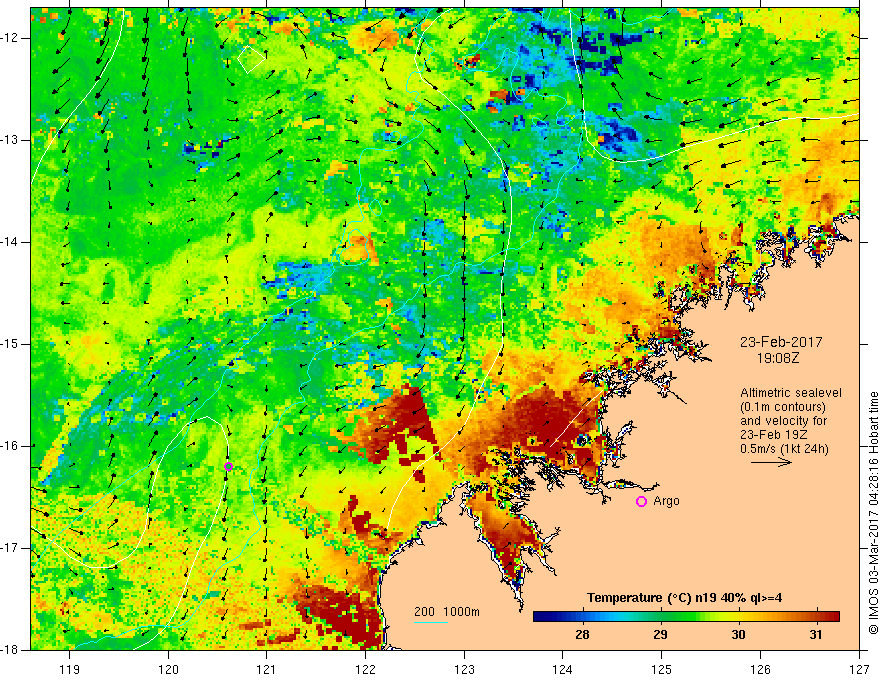Click the '0.5m/s (1kt 24h)' text
Screen dimensions: 880x680
coord(785,449)
